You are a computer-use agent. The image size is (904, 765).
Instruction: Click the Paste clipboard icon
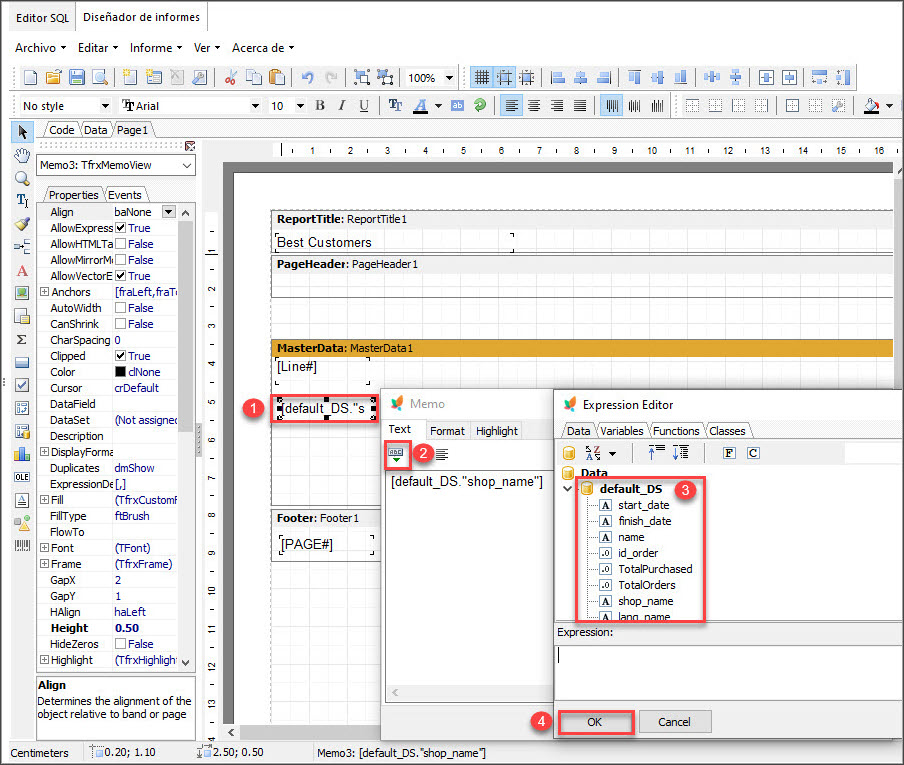(277, 77)
